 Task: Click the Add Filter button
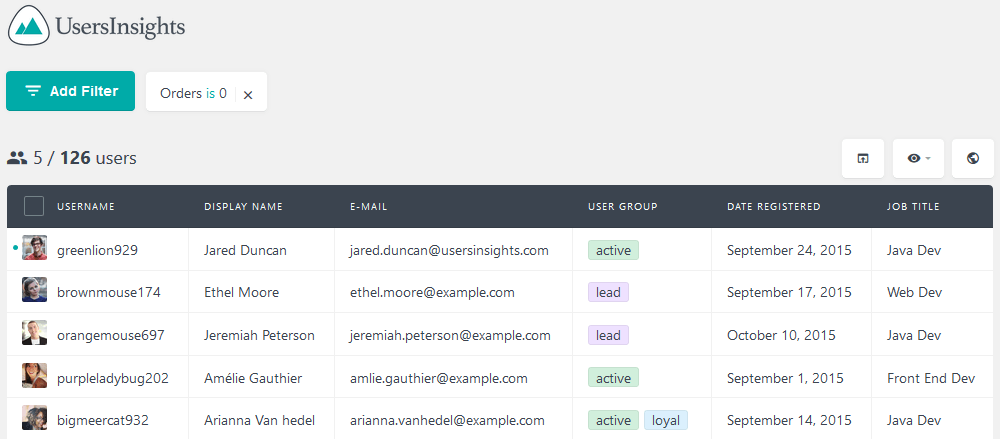(x=71, y=91)
